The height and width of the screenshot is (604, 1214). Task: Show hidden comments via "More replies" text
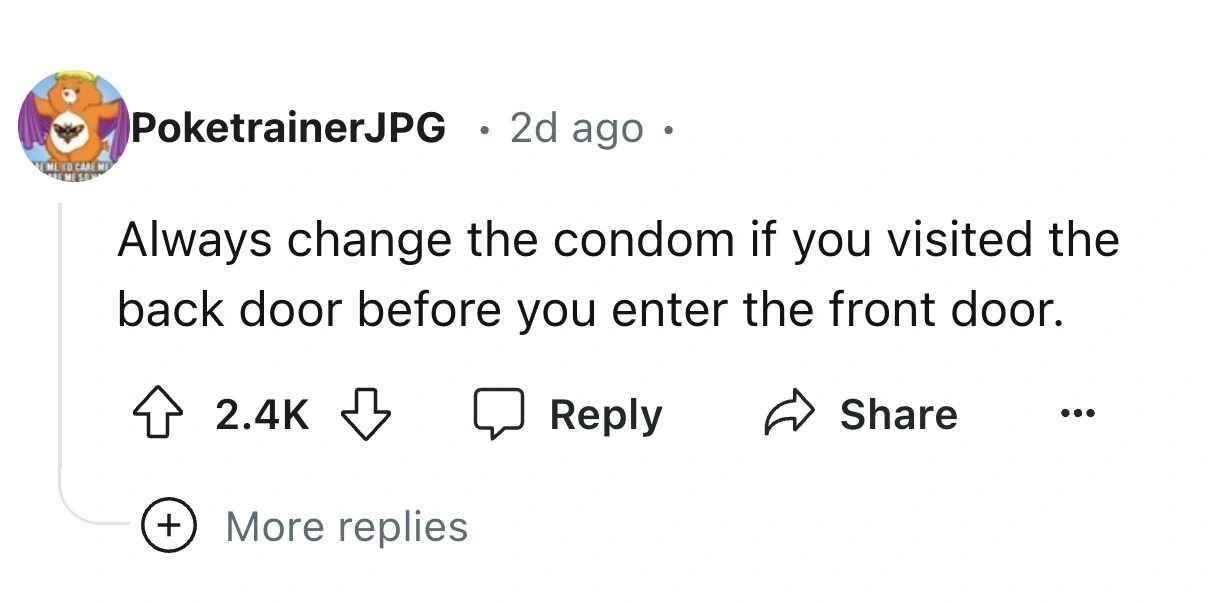(x=346, y=527)
